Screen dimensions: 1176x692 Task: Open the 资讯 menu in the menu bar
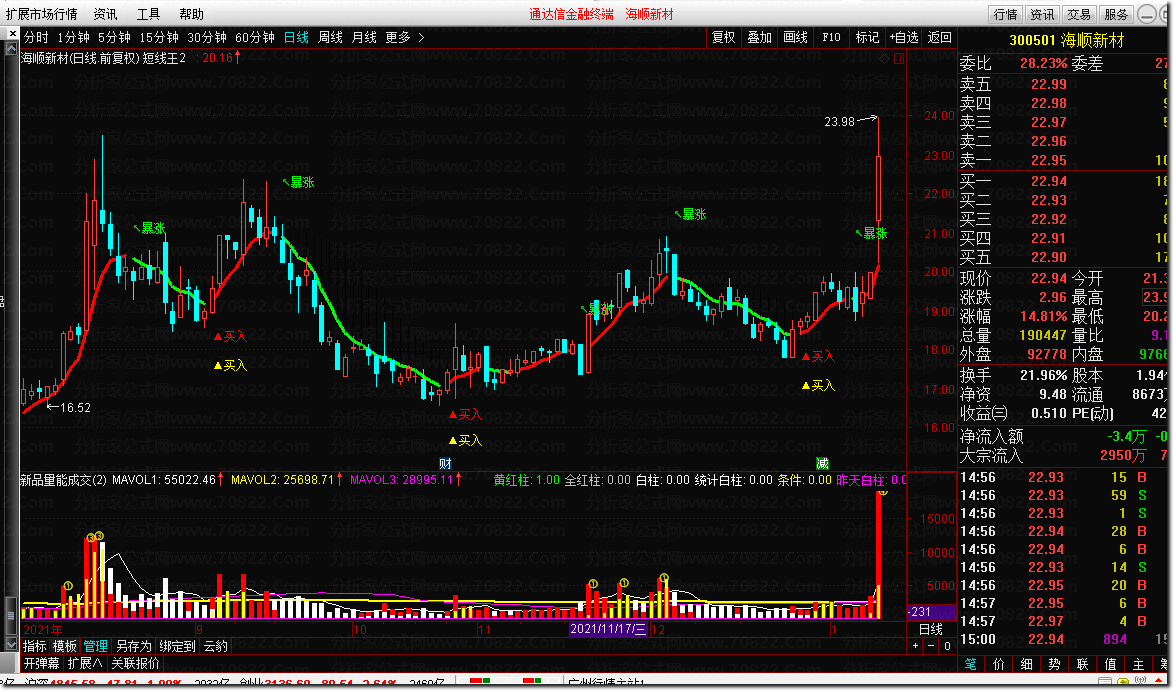[x=105, y=13]
